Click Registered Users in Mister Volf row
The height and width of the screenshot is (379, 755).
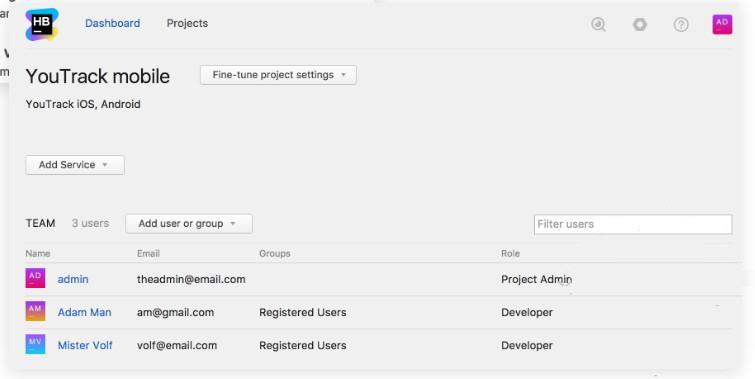[302, 345]
